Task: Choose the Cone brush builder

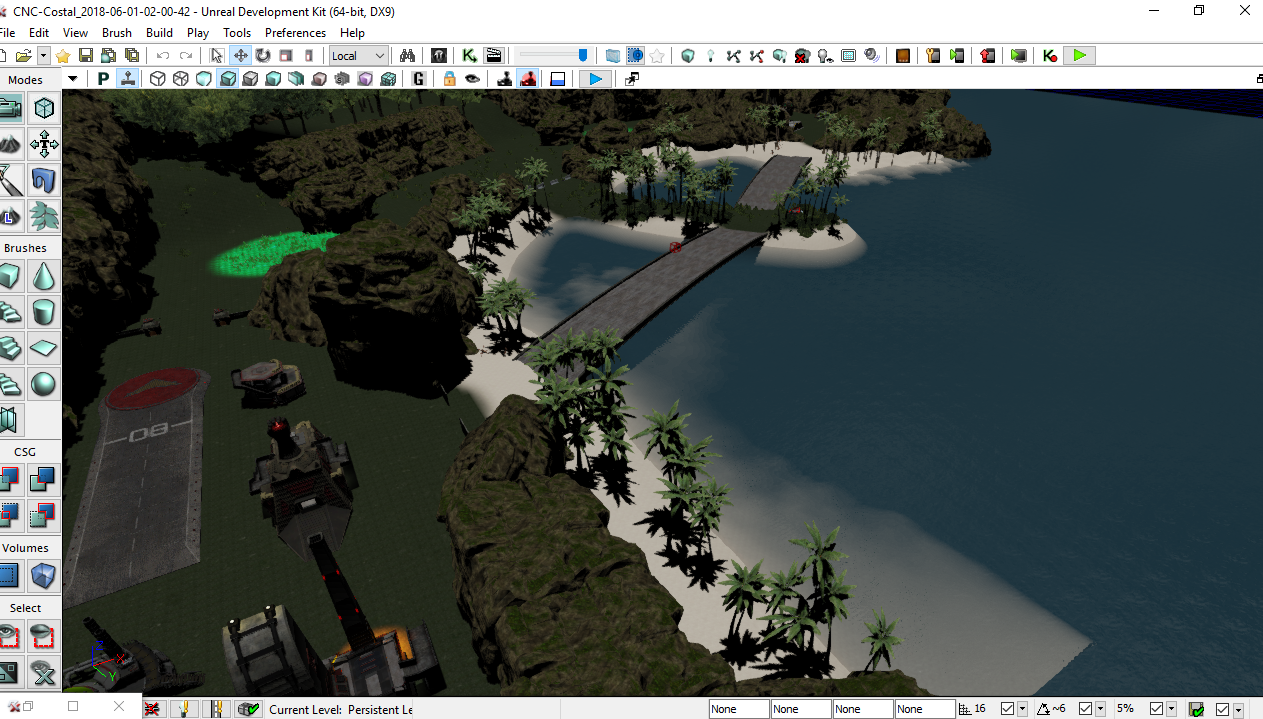Action: point(43,276)
